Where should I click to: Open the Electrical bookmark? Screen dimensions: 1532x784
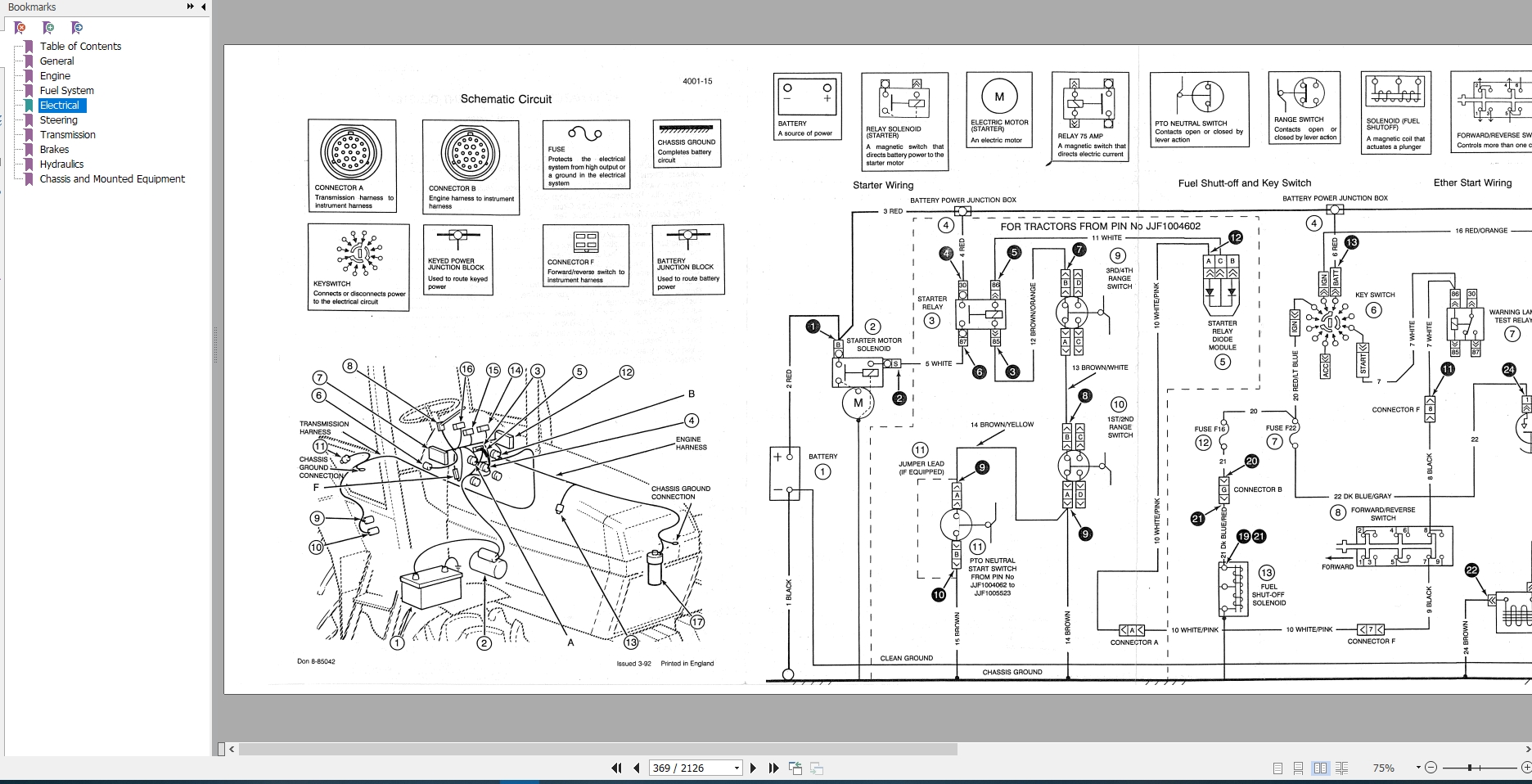click(60, 105)
